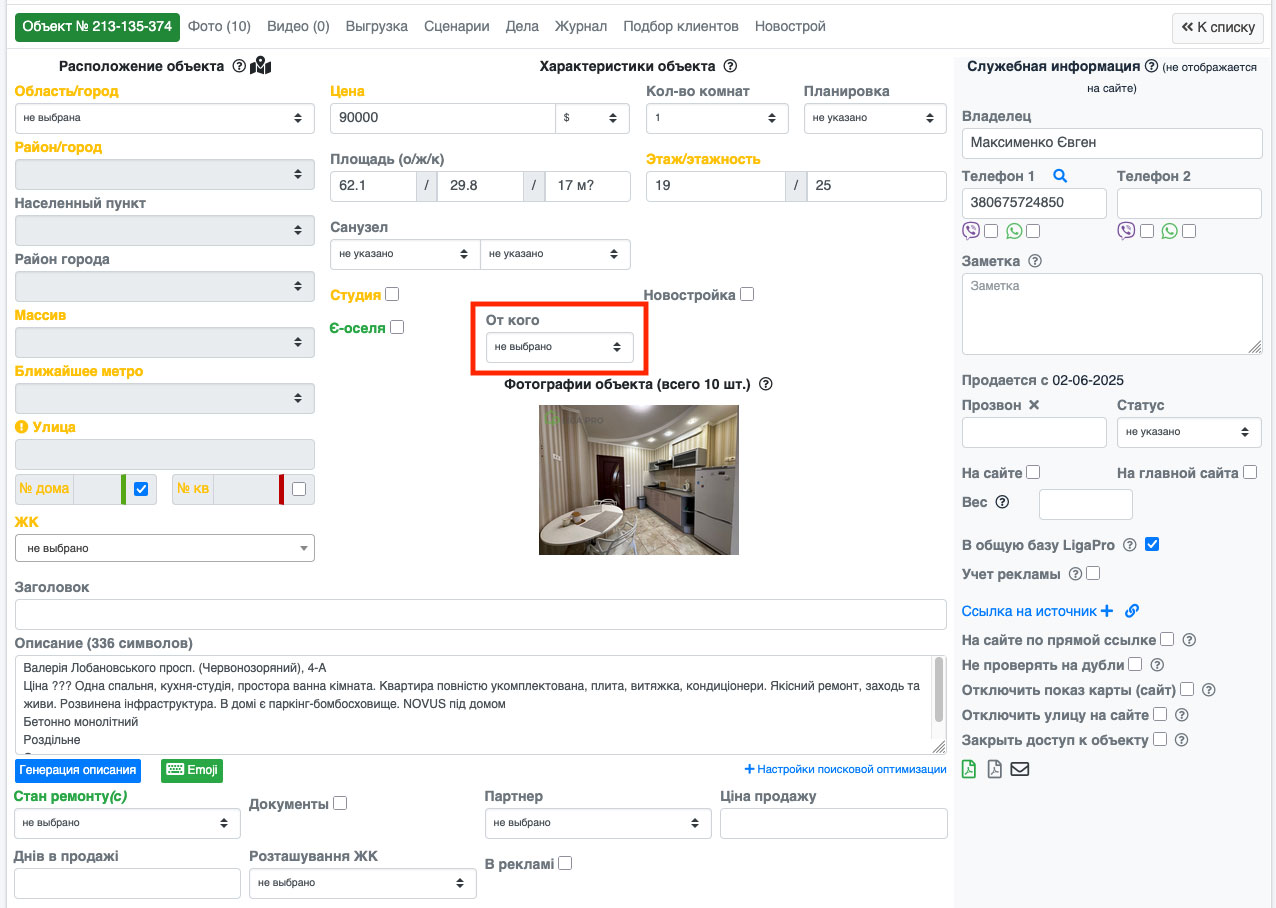Enable the Студия checkbox

pyautogui.click(x=392, y=294)
